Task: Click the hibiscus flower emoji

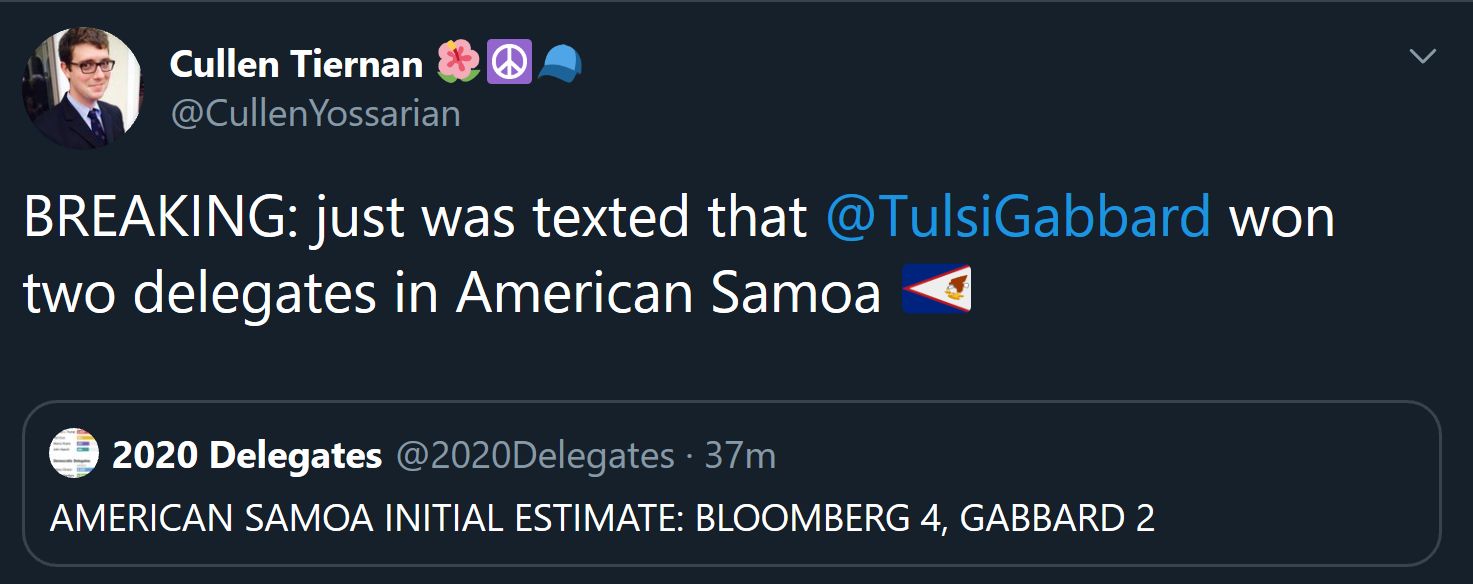Action: tap(458, 63)
